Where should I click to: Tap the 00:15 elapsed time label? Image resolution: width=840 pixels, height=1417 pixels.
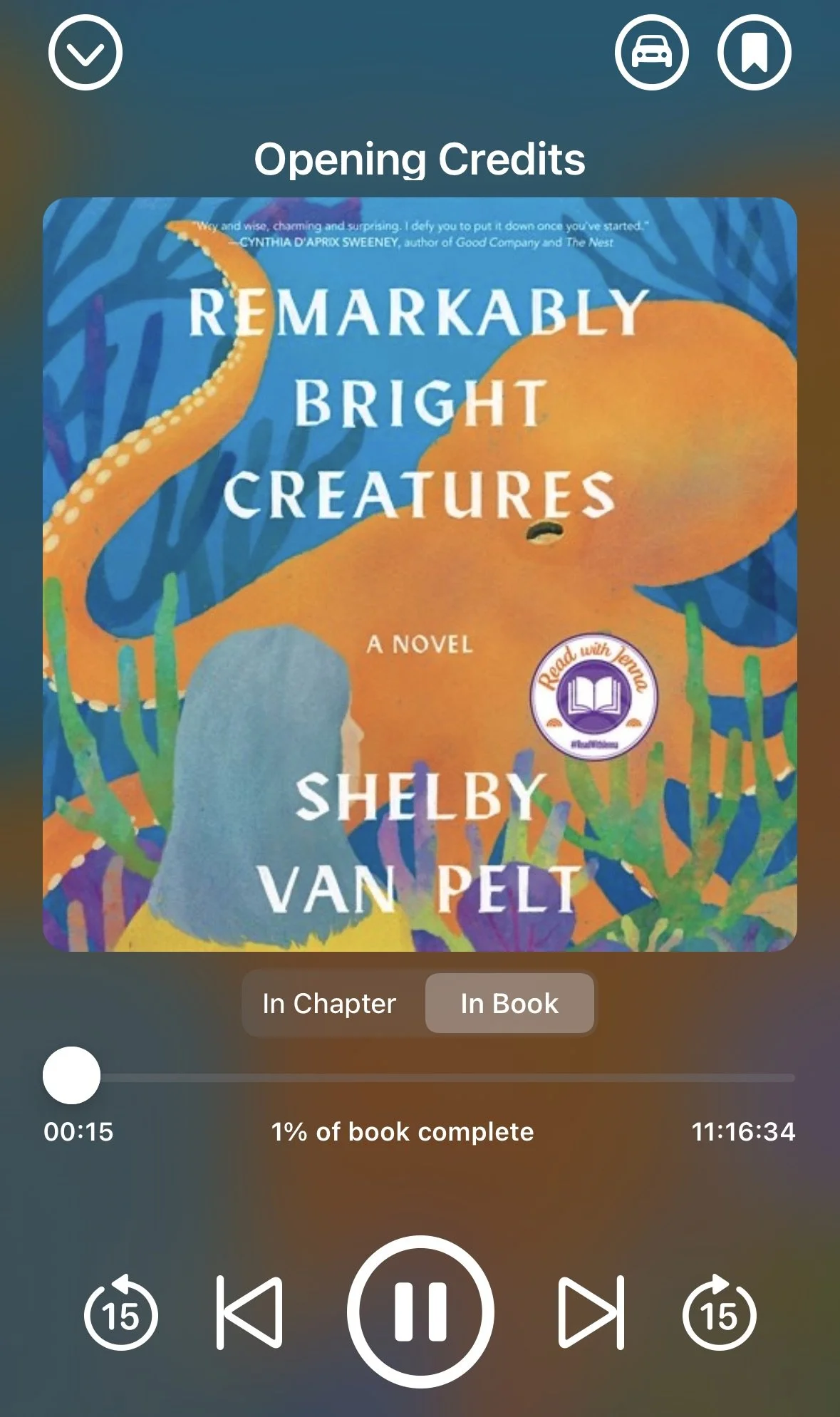78,1131
